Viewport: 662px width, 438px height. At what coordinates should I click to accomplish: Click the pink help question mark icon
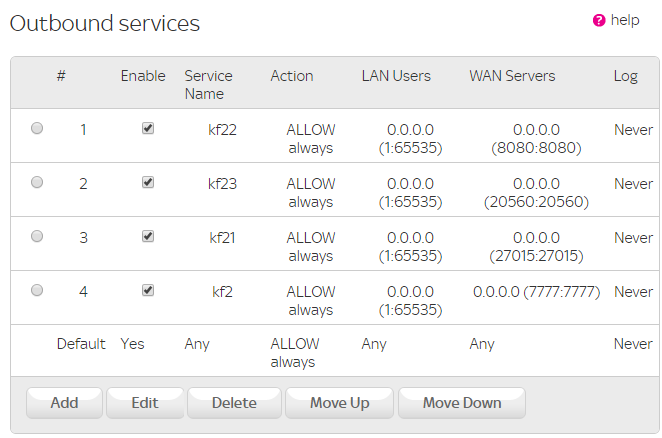[599, 20]
